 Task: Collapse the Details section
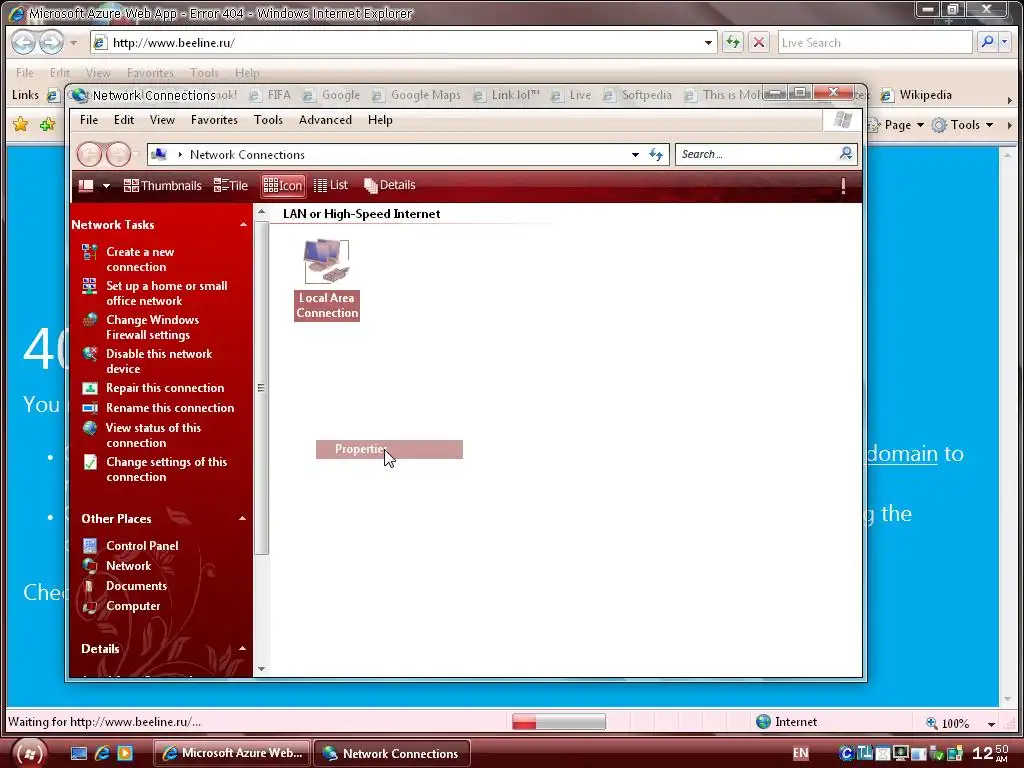click(243, 648)
